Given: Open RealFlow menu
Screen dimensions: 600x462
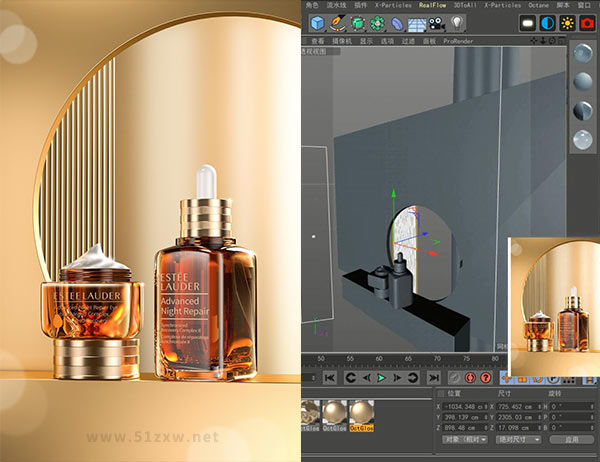Looking at the screenshot, I should pyautogui.click(x=432, y=5).
